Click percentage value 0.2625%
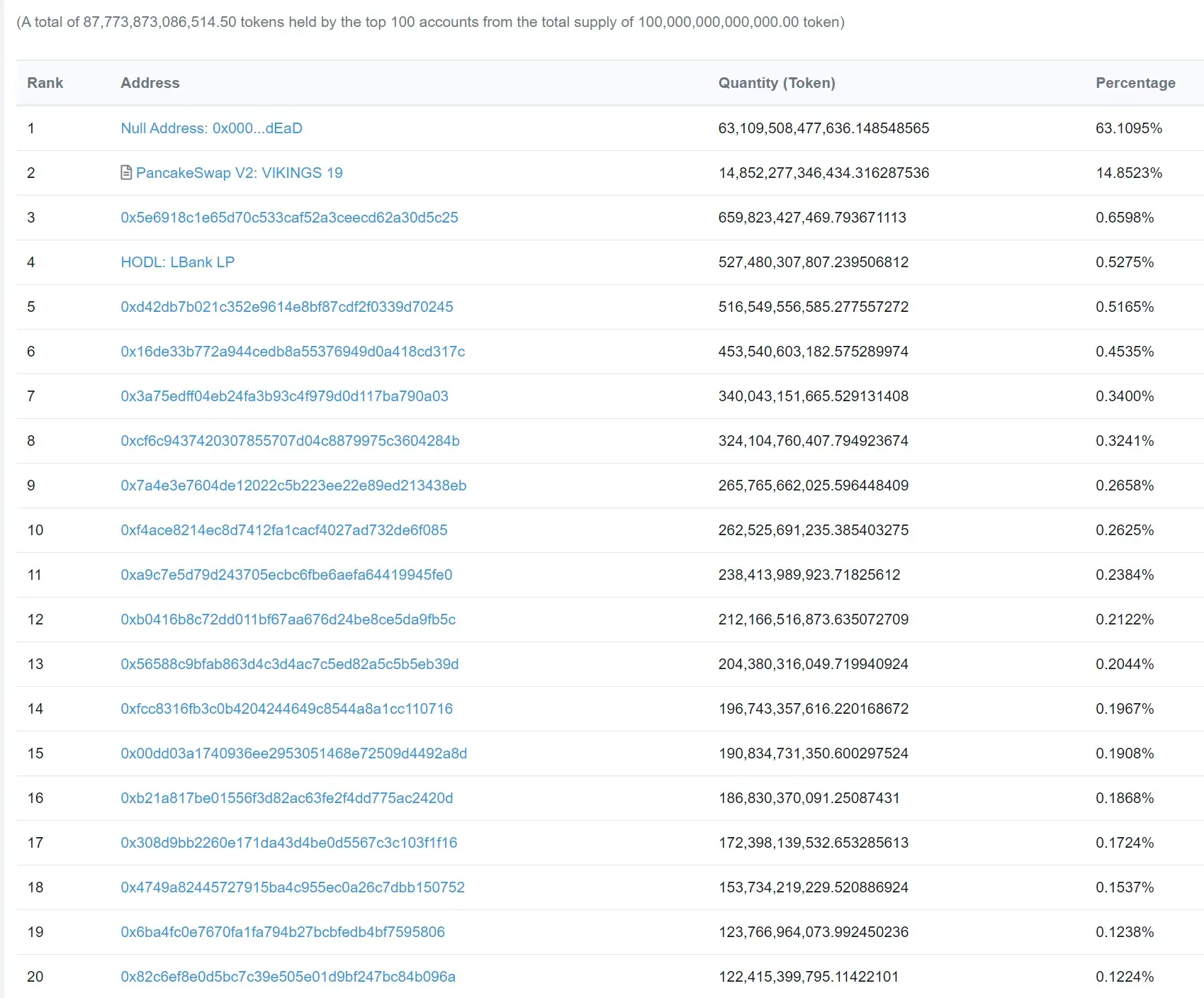This screenshot has height=998, width=1204. pos(1125,530)
